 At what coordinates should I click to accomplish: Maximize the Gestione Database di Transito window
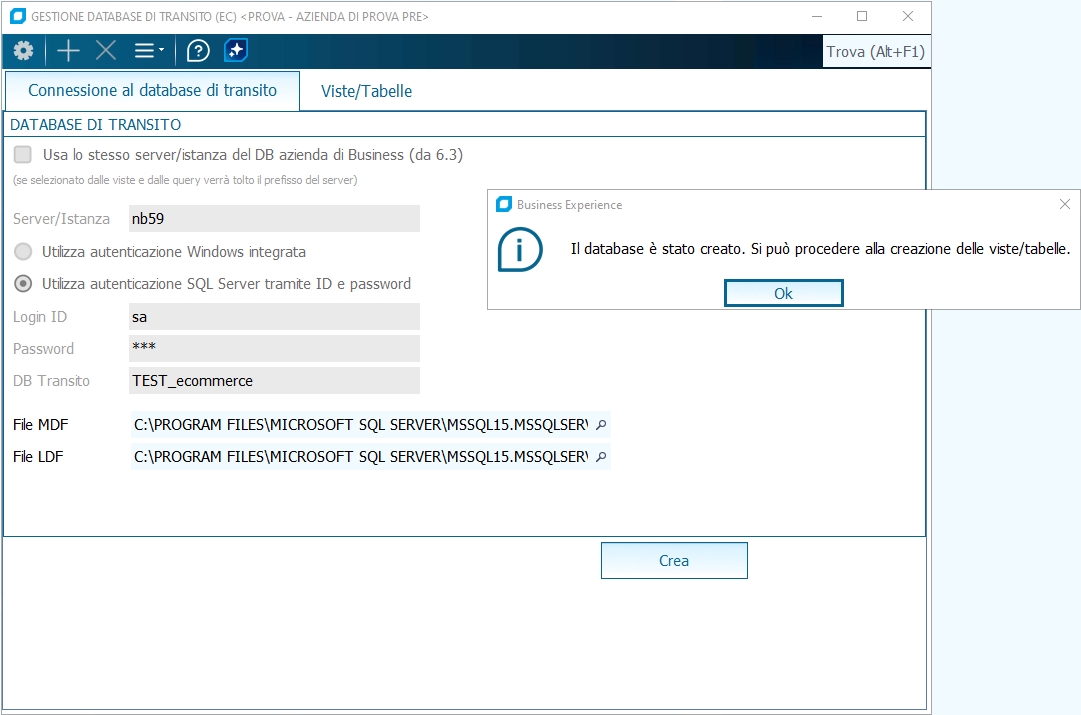coord(862,16)
